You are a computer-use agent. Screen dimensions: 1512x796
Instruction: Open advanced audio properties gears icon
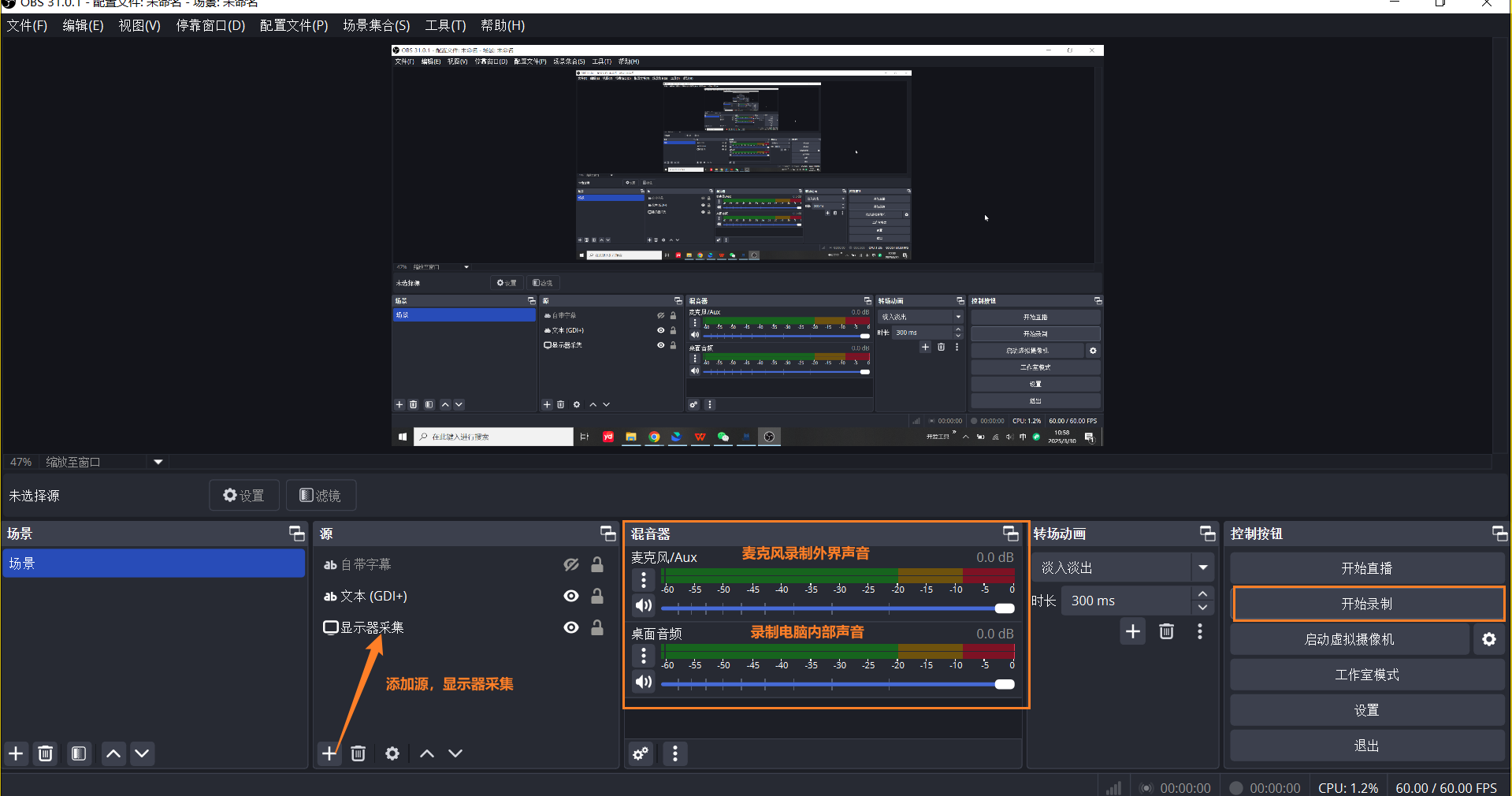point(641,753)
